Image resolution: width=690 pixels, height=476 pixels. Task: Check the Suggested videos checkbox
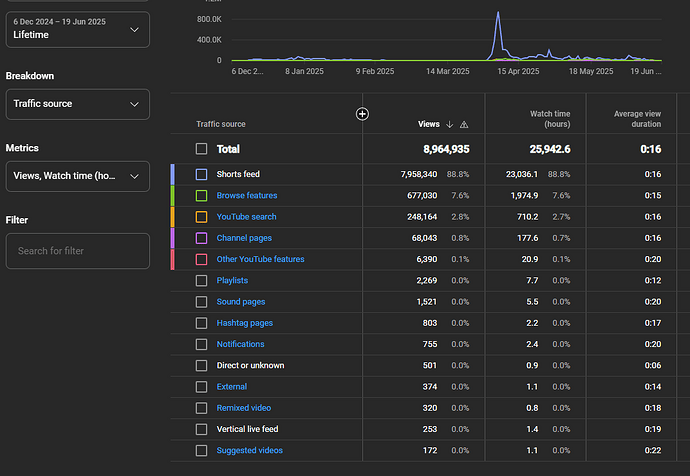click(x=202, y=451)
